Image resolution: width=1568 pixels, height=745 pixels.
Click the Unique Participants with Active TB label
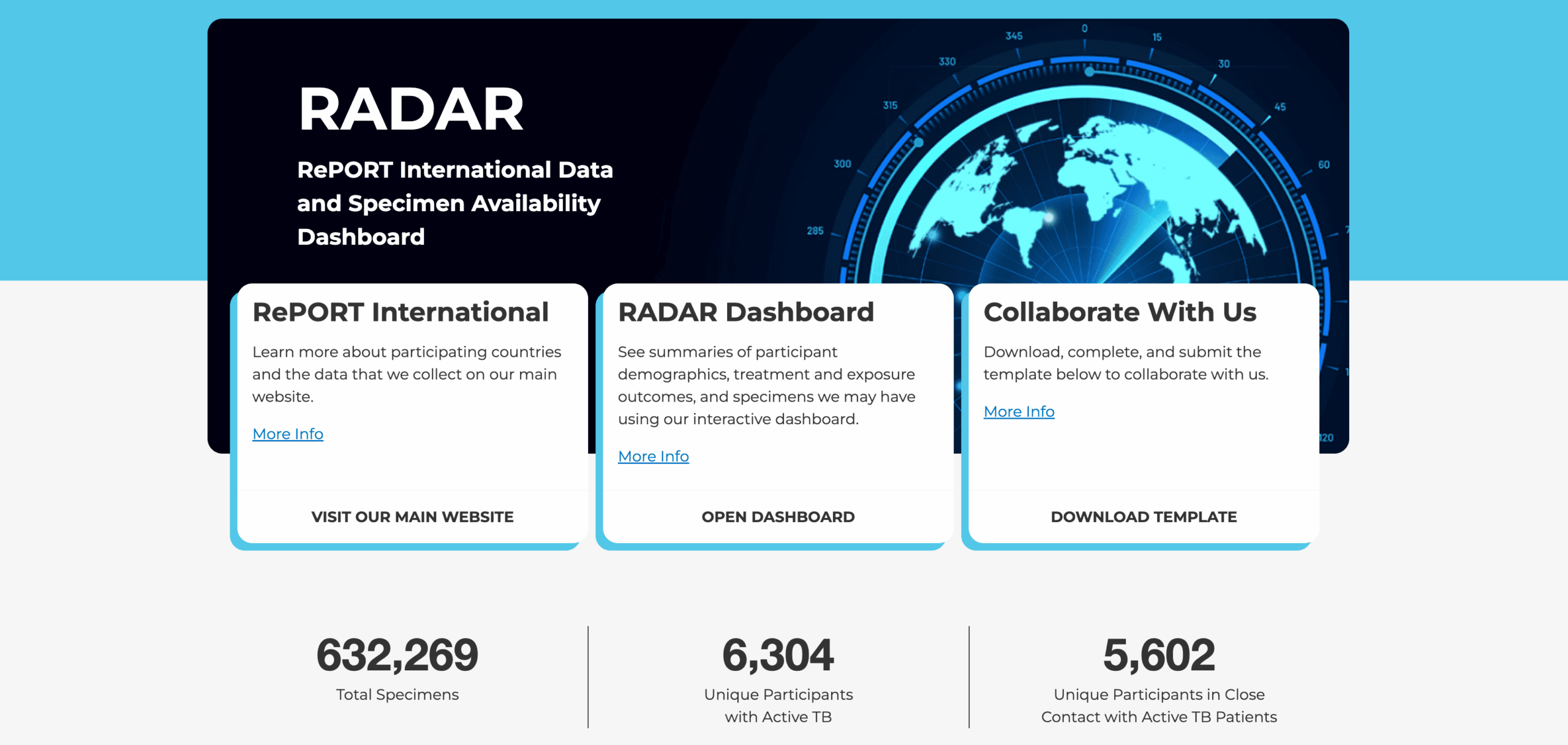click(x=778, y=706)
